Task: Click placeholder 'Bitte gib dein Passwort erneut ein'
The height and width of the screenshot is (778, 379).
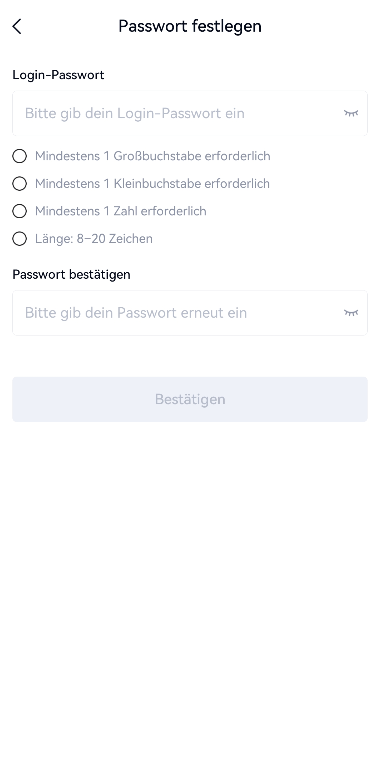Action: [x=135, y=313]
